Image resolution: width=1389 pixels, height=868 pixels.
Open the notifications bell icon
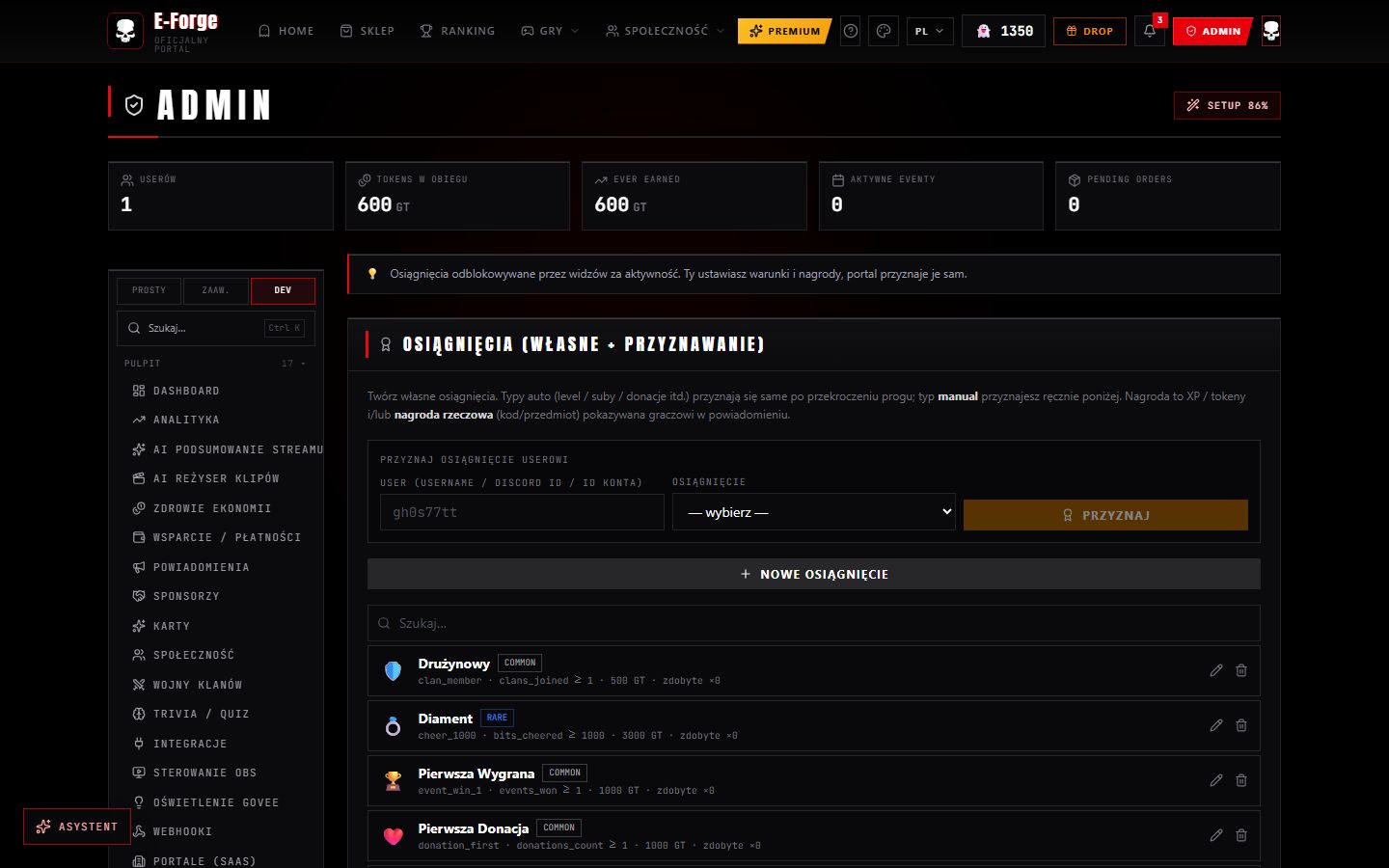pyautogui.click(x=1149, y=31)
